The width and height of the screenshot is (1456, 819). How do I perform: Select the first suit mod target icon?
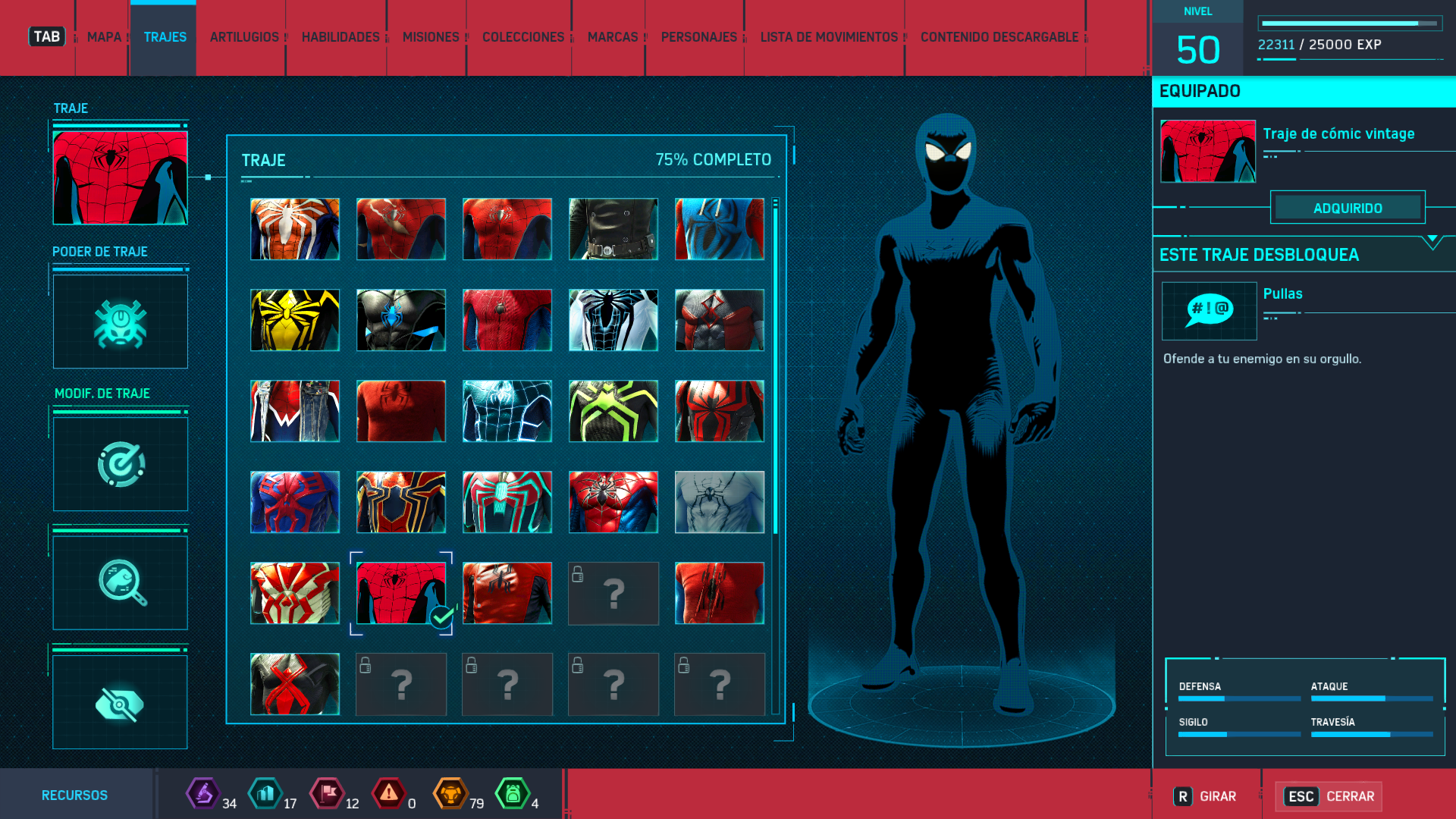click(121, 464)
